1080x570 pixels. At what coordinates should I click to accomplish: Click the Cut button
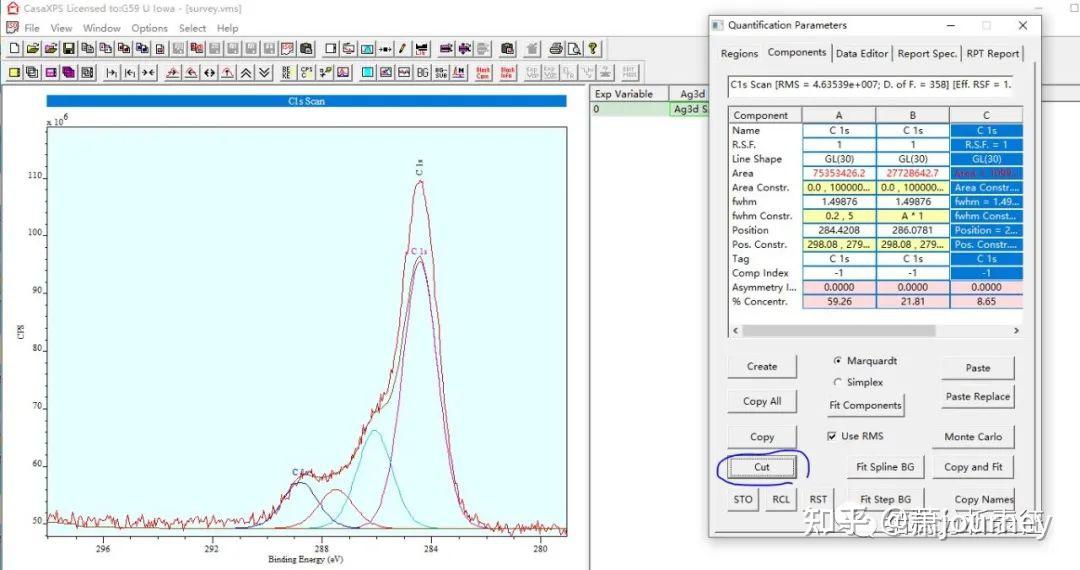pos(762,467)
